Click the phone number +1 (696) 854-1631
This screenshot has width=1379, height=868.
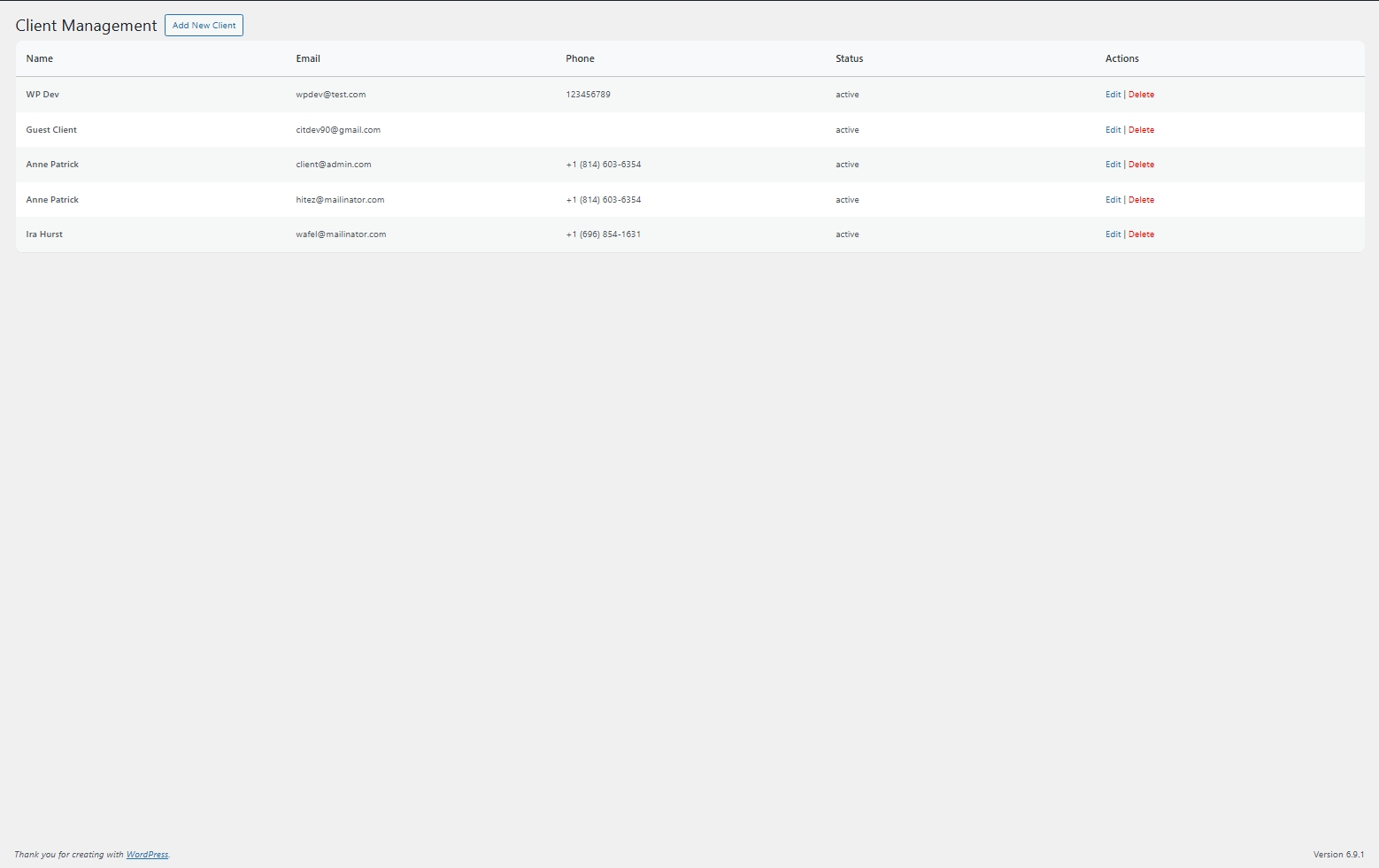coord(604,234)
